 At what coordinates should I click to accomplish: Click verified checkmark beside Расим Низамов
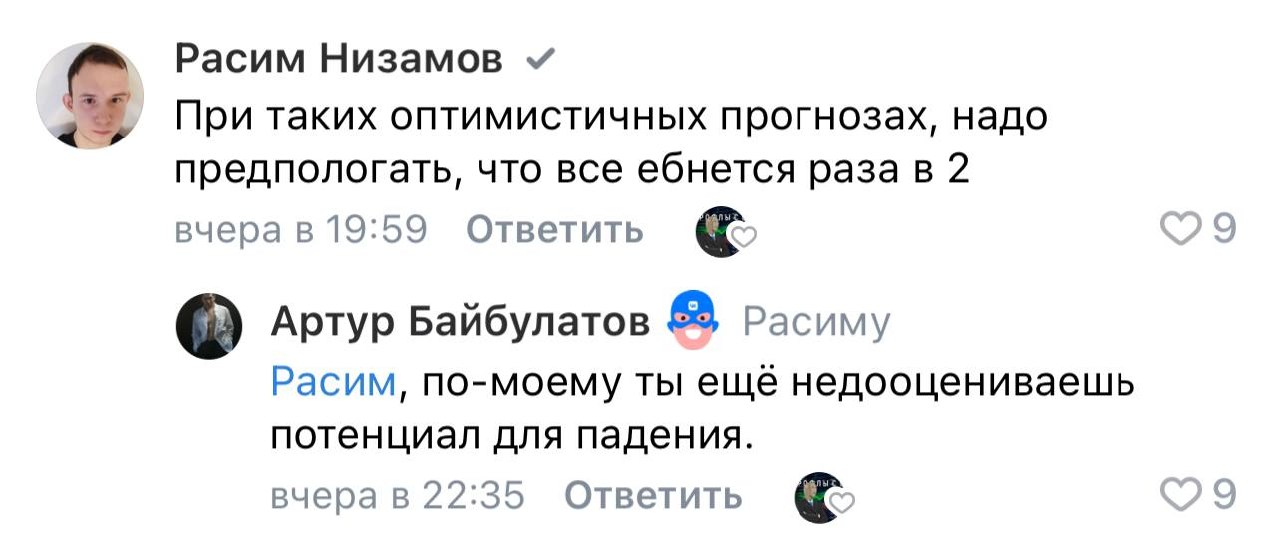[x=538, y=63]
